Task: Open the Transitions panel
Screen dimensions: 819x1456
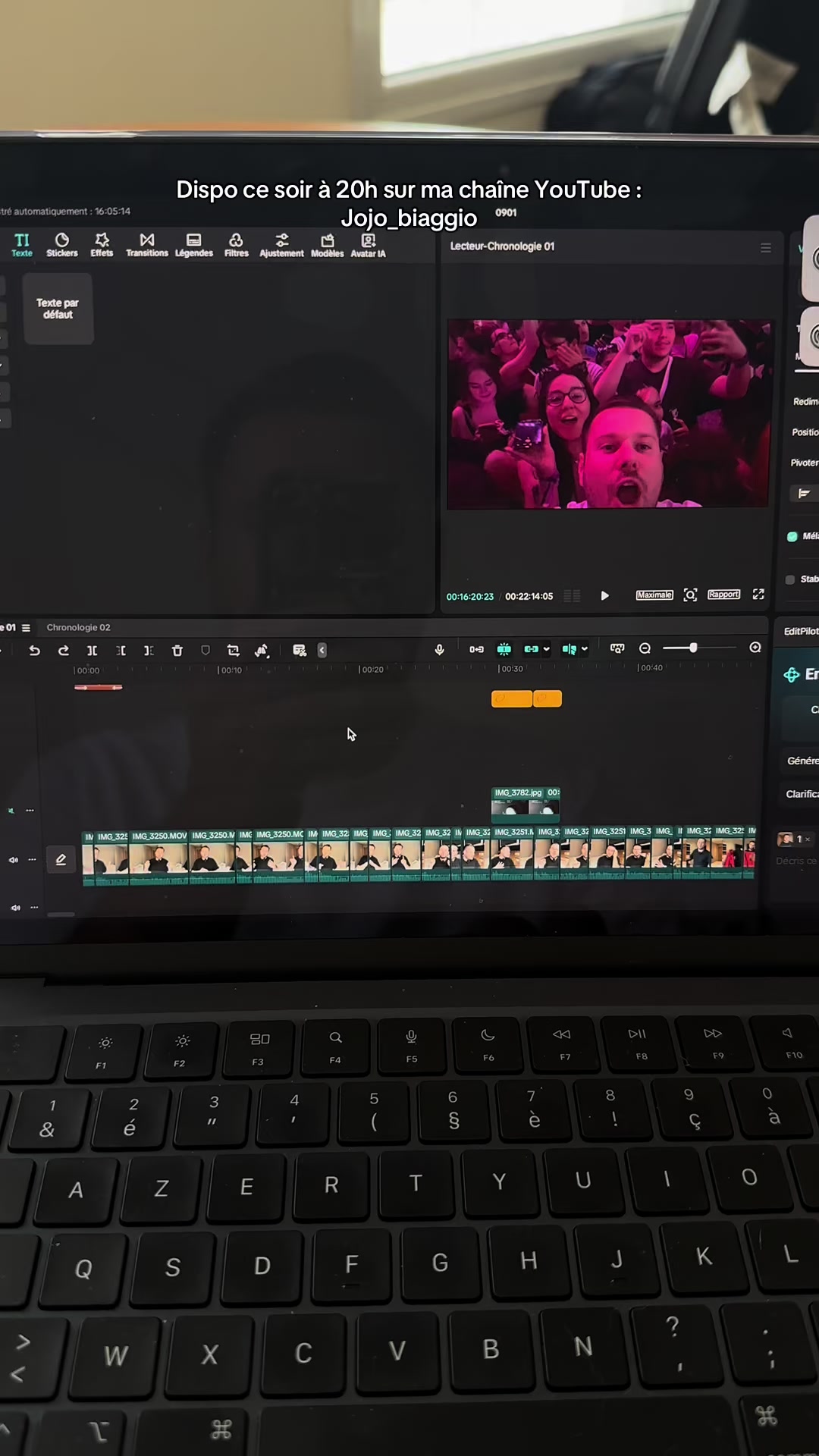Action: click(x=147, y=245)
